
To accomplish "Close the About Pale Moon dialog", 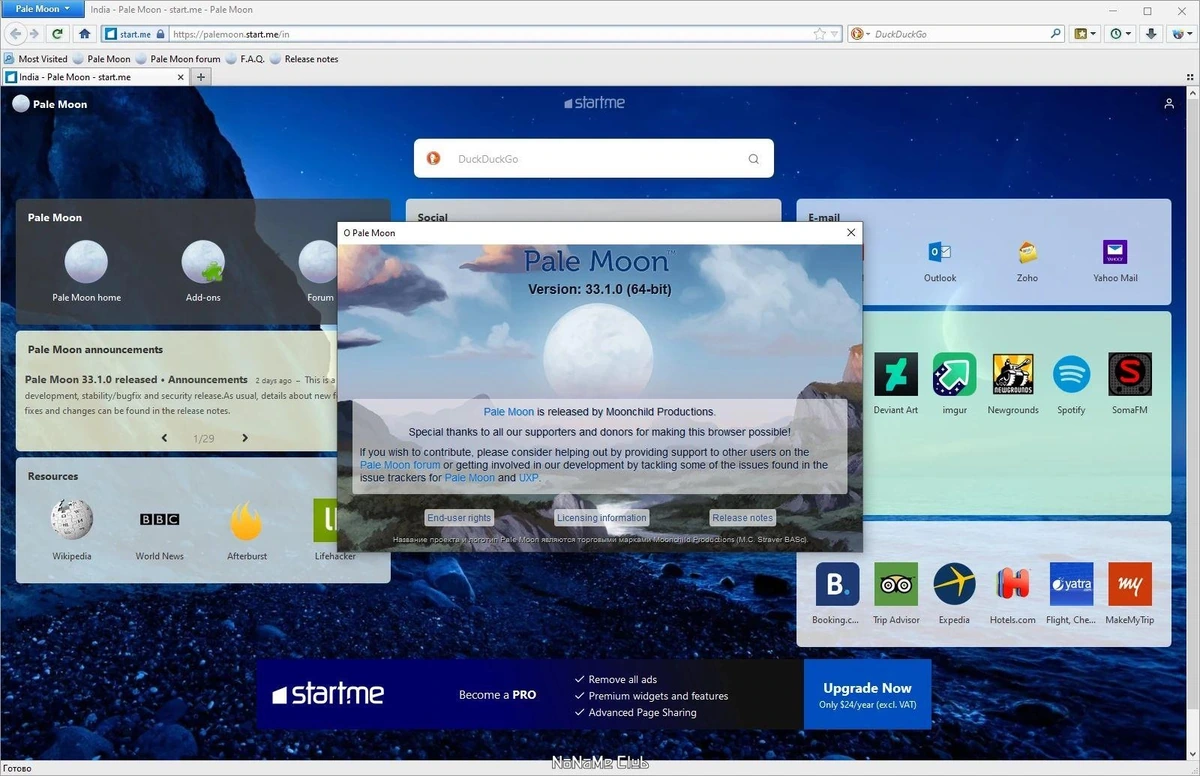I will (x=851, y=233).
